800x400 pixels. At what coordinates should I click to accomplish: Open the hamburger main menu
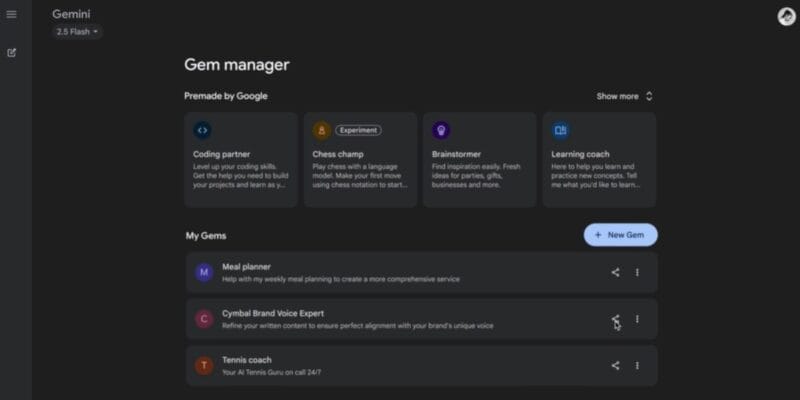point(11,14)
